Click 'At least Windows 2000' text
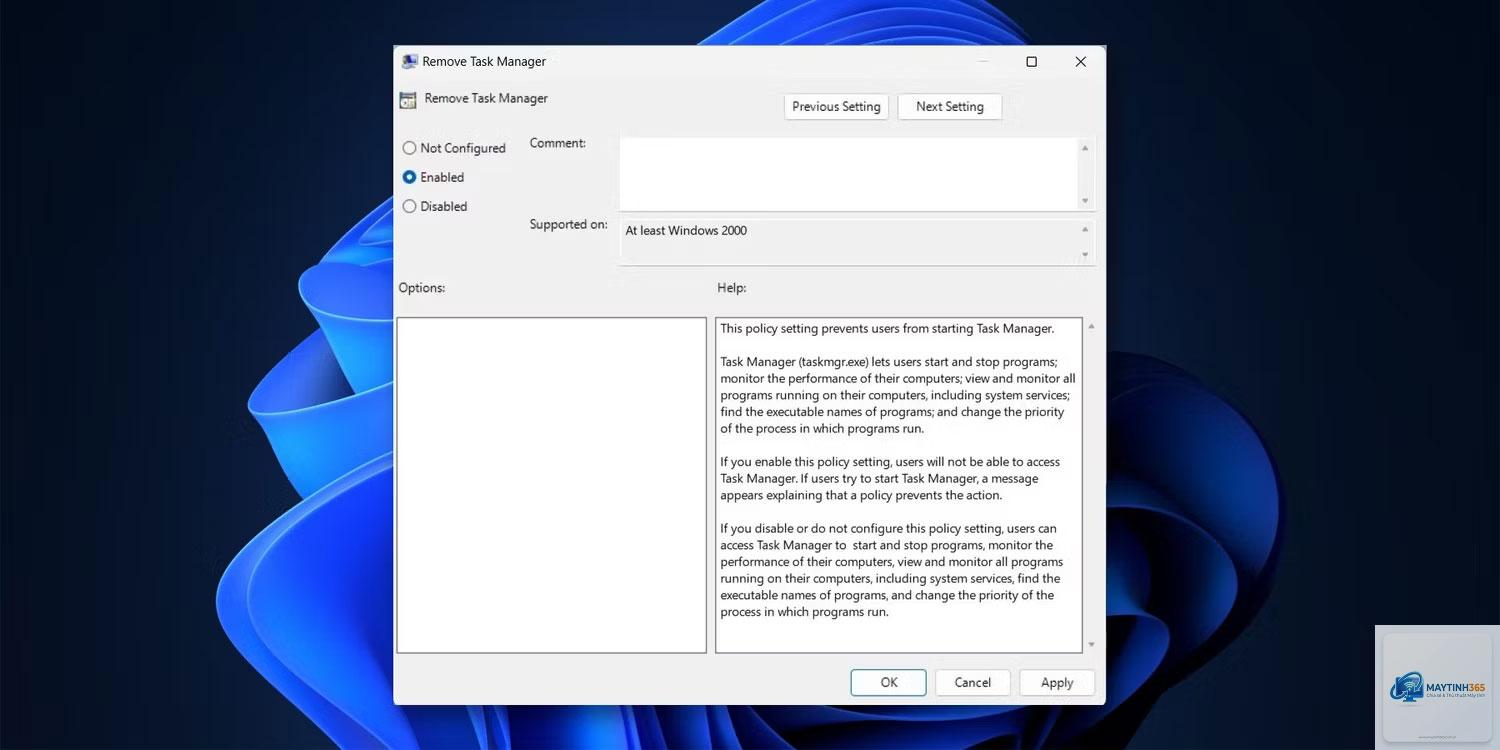Image resolution: width=1500 pixels, height=750 pixels. (x=686, y=231)
